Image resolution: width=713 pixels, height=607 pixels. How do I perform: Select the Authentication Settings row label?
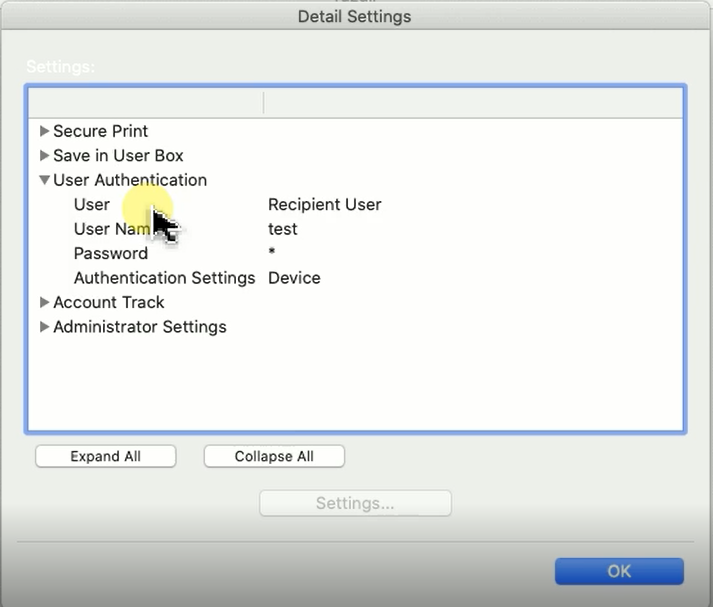(164, 278)
